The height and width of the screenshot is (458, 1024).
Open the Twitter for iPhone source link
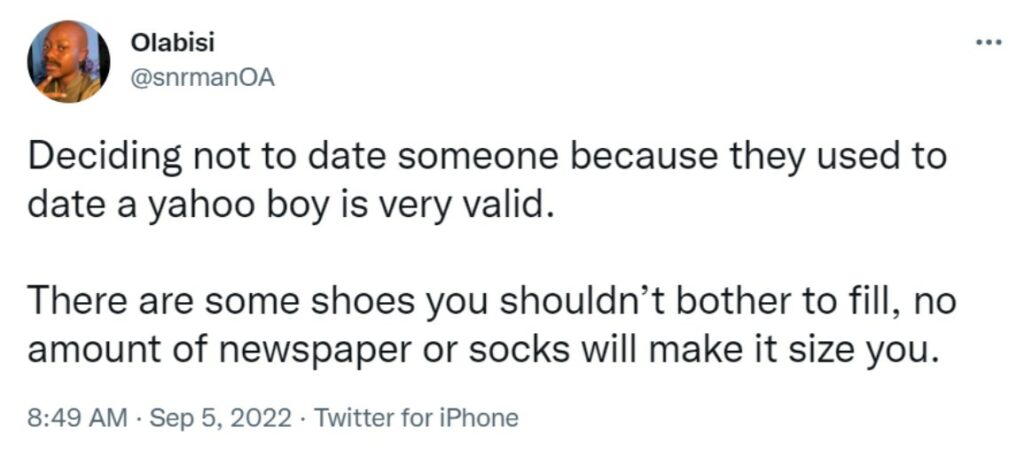[416, 417]
